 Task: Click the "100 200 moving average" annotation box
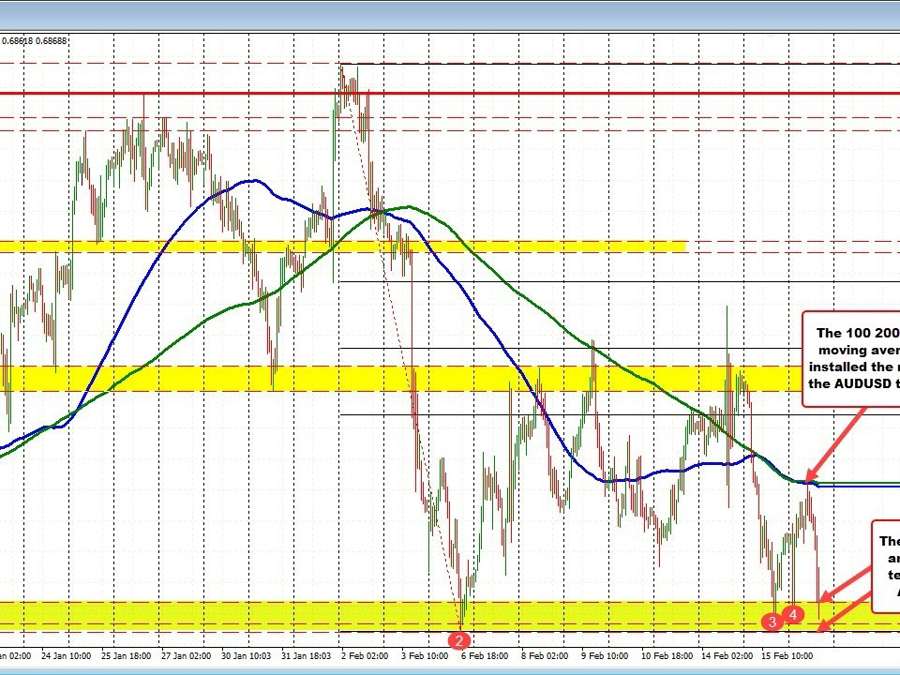click(851, 357)
